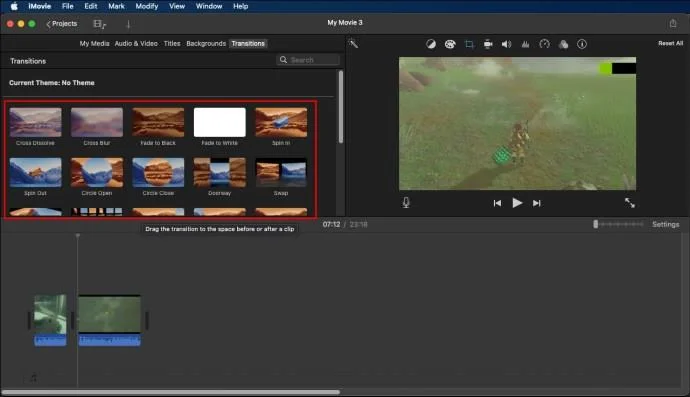
Task: Skip to the next clip
Action: pos(536,203)
